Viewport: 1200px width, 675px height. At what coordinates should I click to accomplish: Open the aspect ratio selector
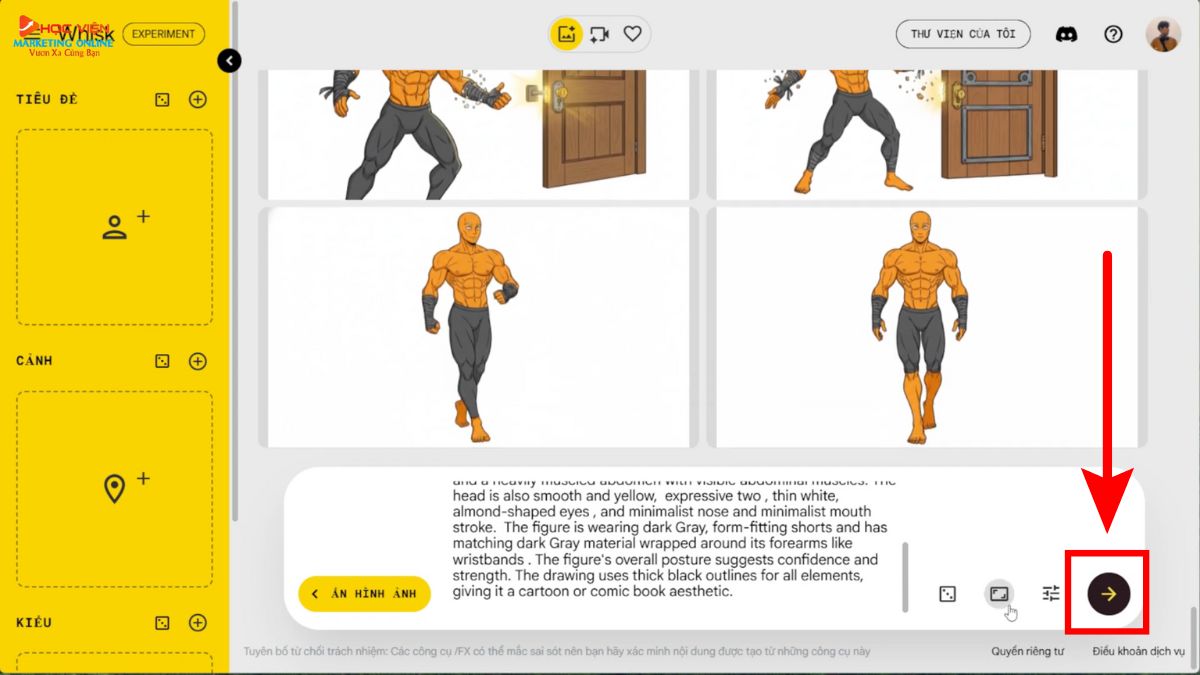pyautogui.click(x=999, y=594)
